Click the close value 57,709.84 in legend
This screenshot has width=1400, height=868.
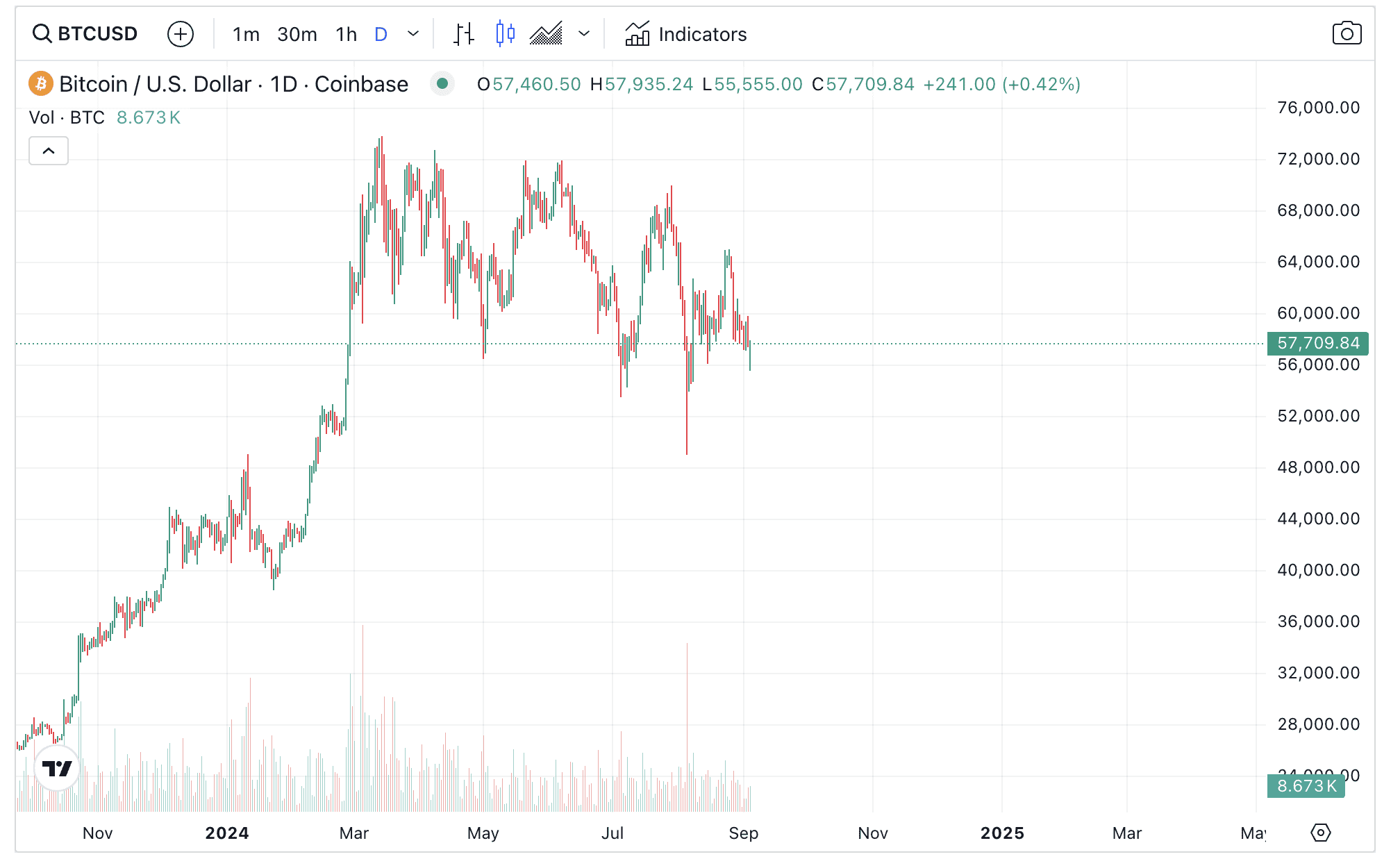[x=870, y=84]
